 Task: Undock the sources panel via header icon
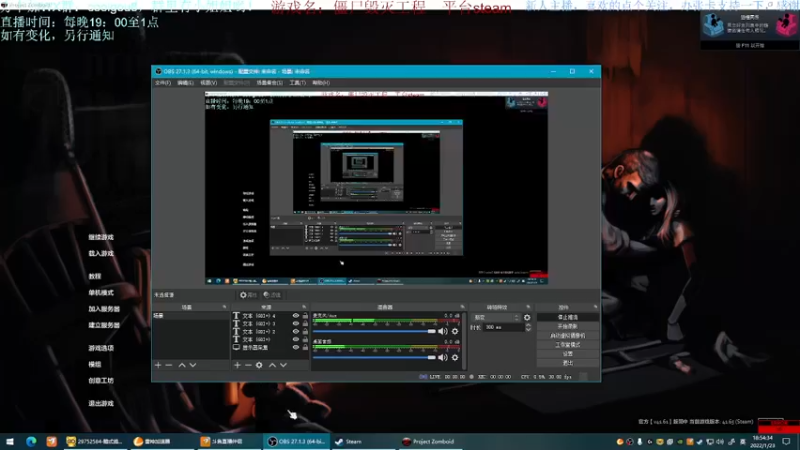(x=304, y=307)
